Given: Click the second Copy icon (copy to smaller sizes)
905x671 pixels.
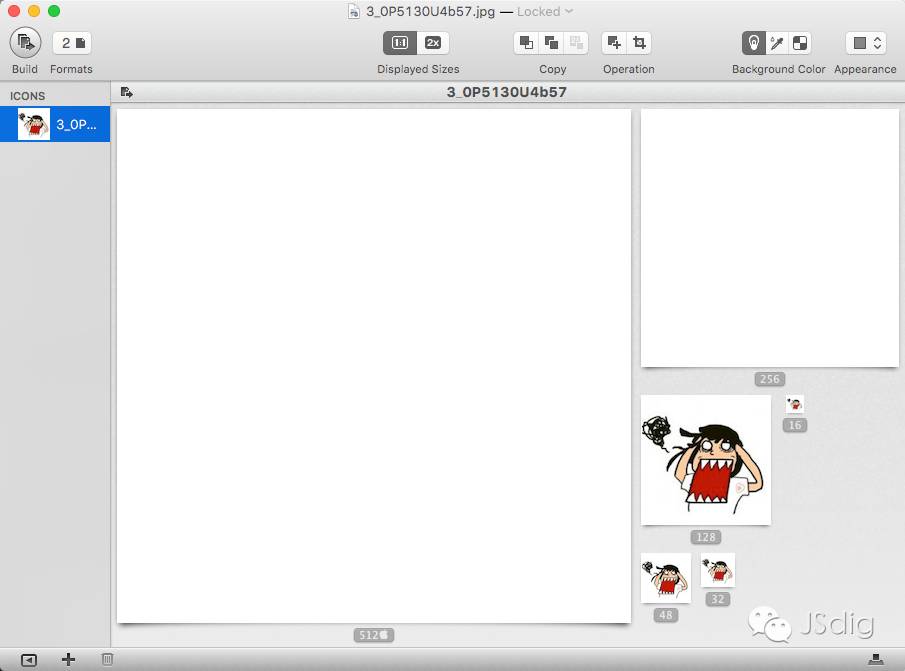Looking at the screenshot, I should 551,43.
